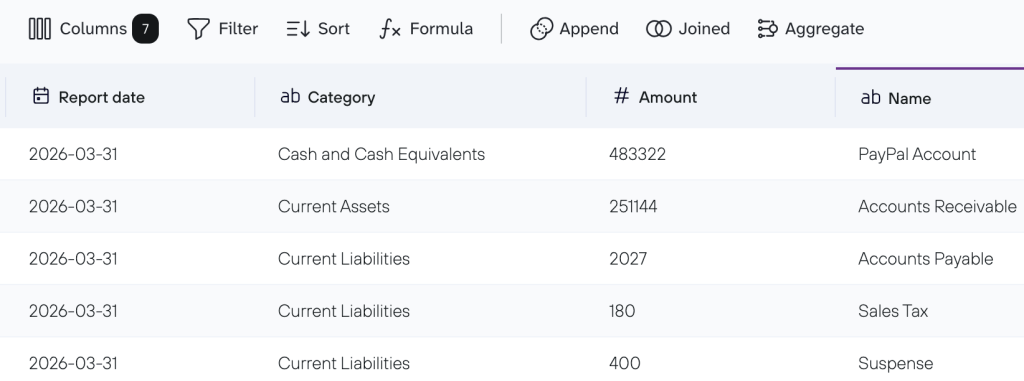The image size is (1024, 381).
Task: Select the Sales Tax name cell
Action: tap(893, 311)
